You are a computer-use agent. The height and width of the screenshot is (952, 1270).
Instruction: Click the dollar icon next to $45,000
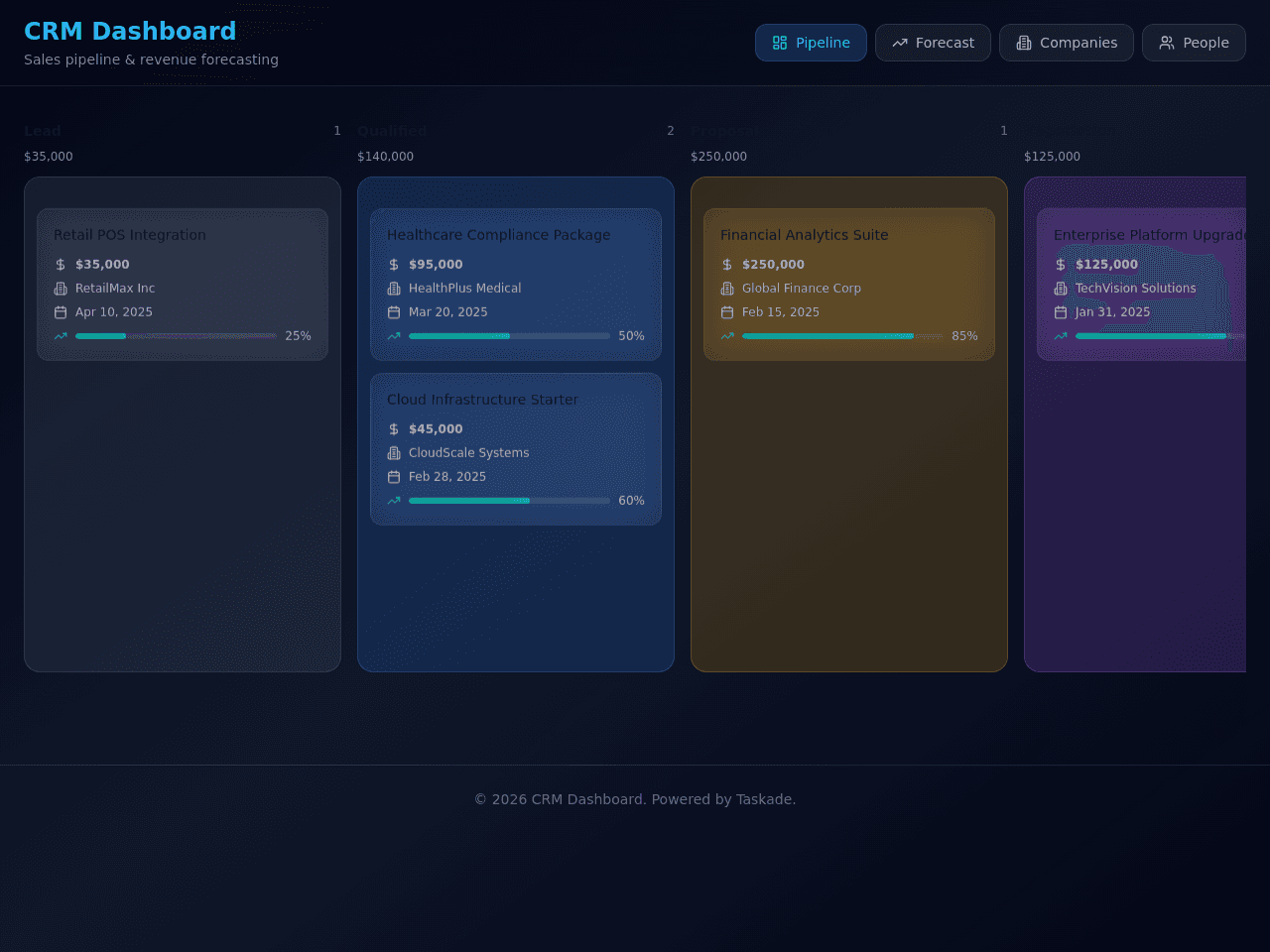pos(394,429)
